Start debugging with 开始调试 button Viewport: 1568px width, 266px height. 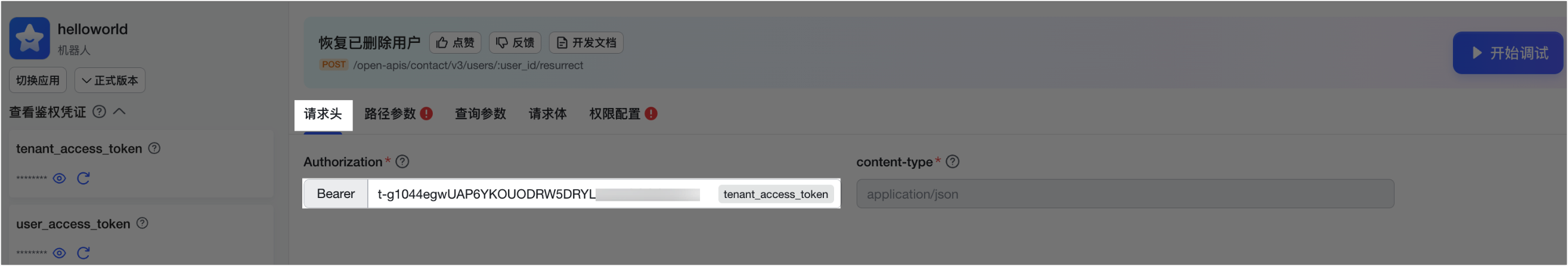[1508, 53]
